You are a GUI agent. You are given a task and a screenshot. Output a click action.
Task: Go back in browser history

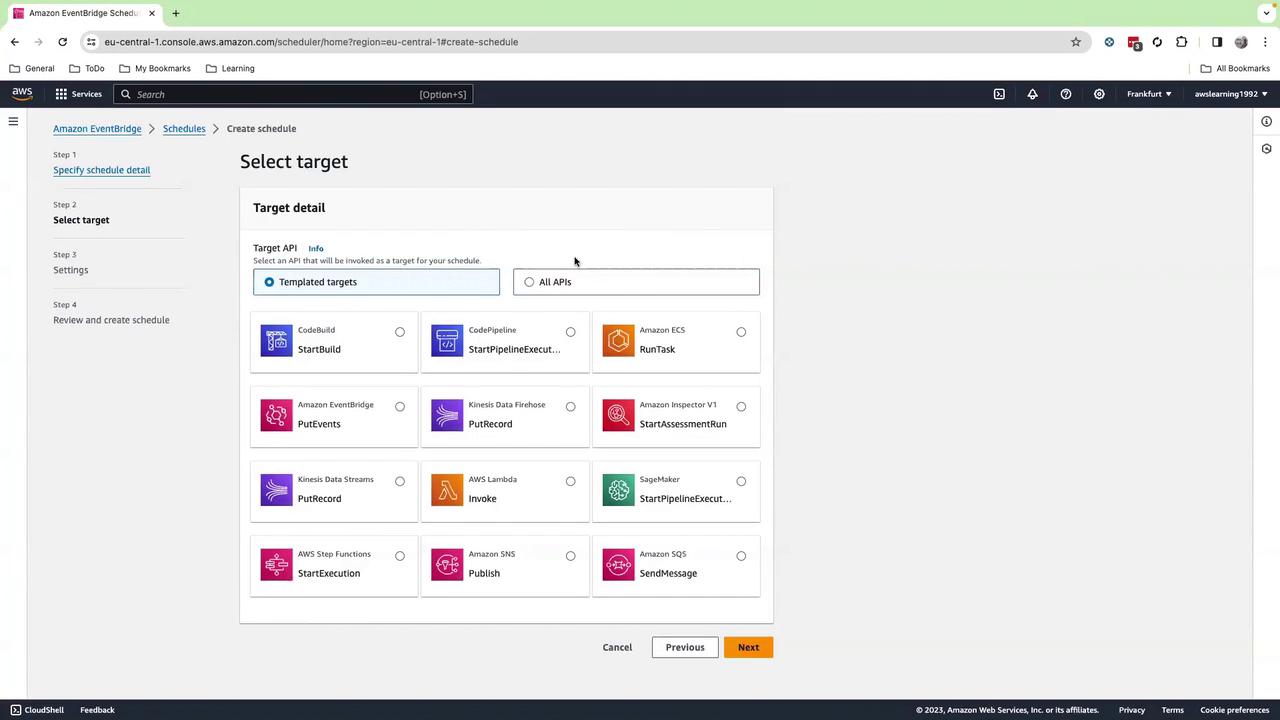pyautogui.click(x=14, y=42)
